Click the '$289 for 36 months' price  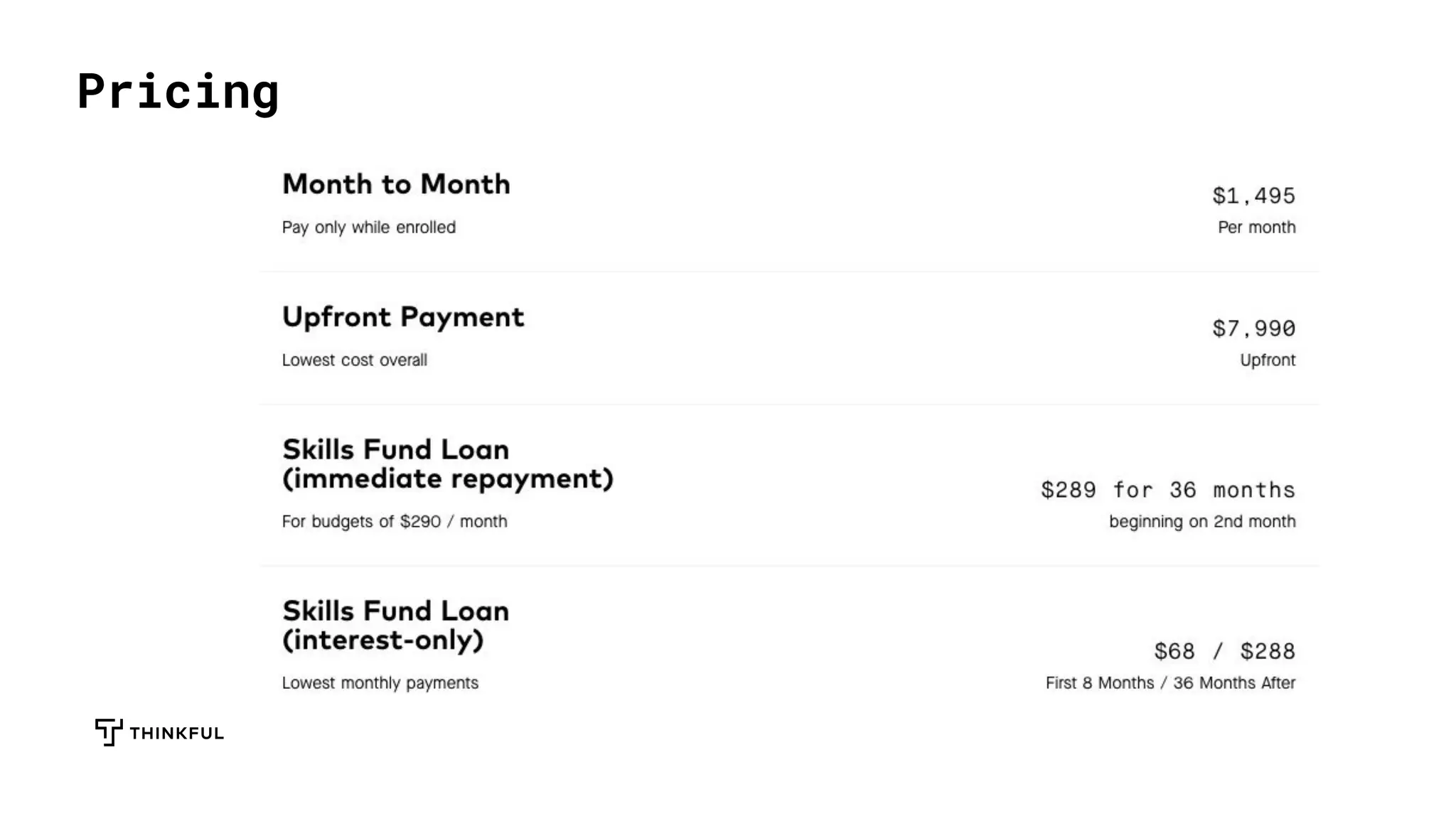point(1167,490)
